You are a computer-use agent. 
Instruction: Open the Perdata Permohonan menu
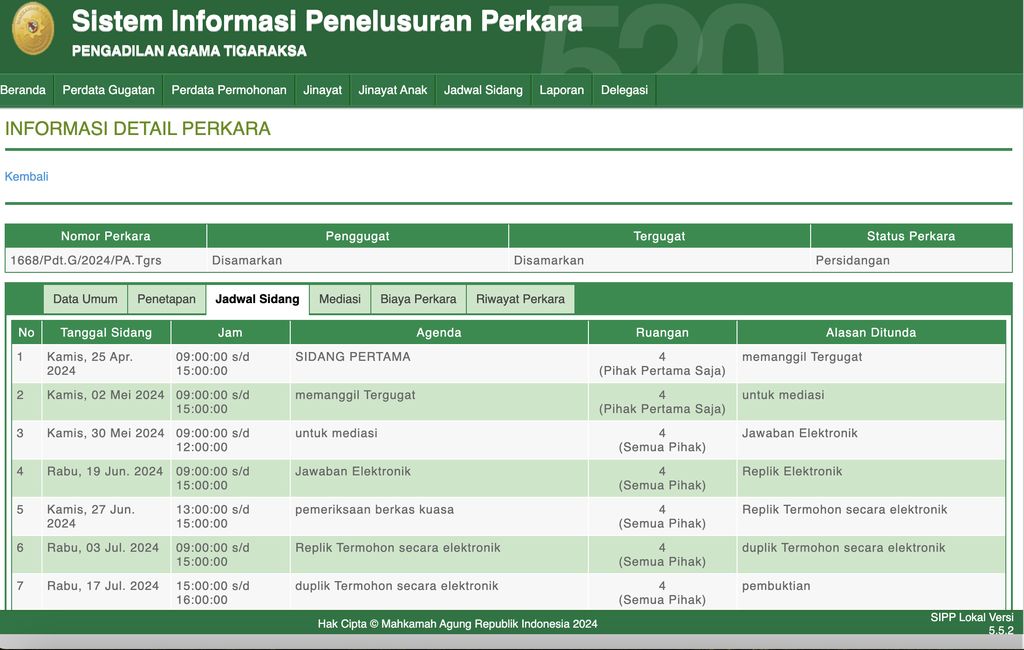pyautogui.click(x=229, y=90)
